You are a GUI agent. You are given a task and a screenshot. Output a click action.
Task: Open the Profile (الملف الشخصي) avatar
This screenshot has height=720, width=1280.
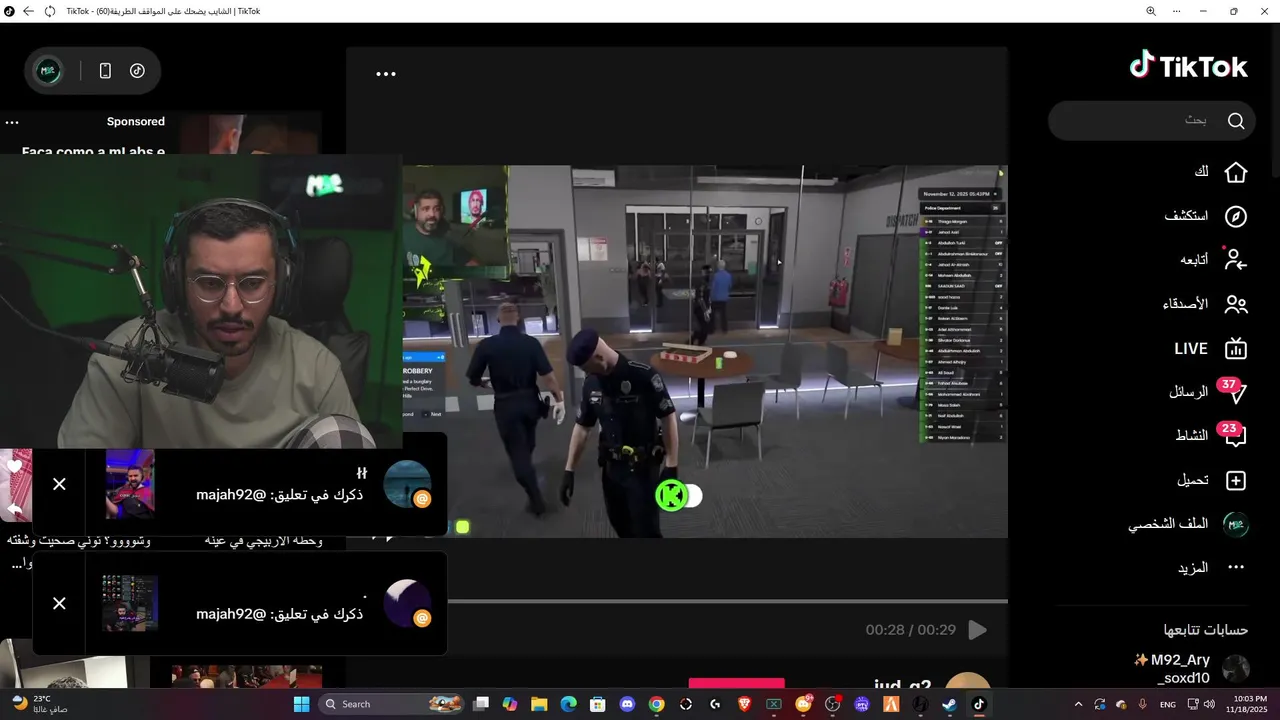(1237, 524)
